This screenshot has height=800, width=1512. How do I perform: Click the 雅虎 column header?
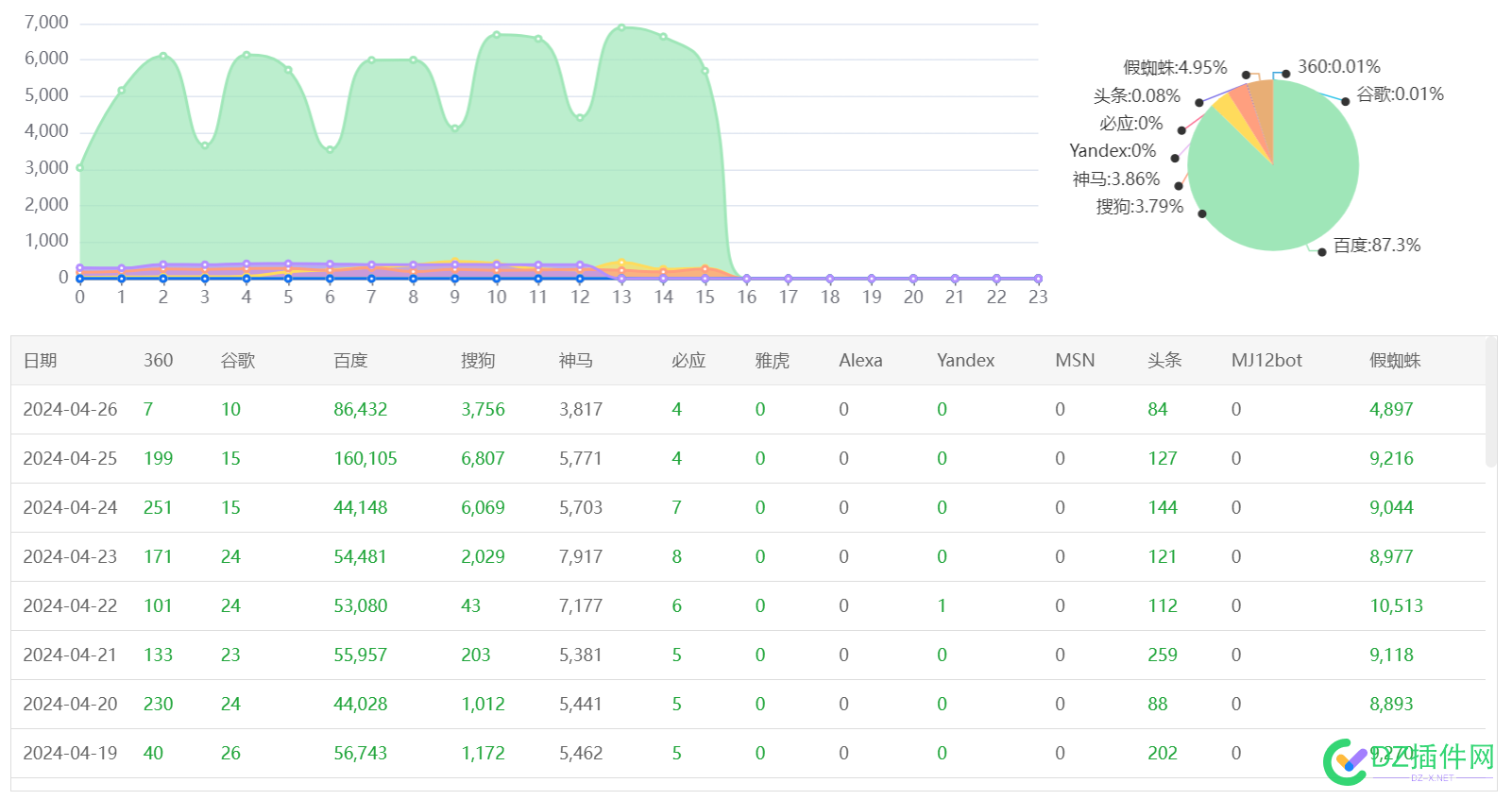(x=773, y=361)
